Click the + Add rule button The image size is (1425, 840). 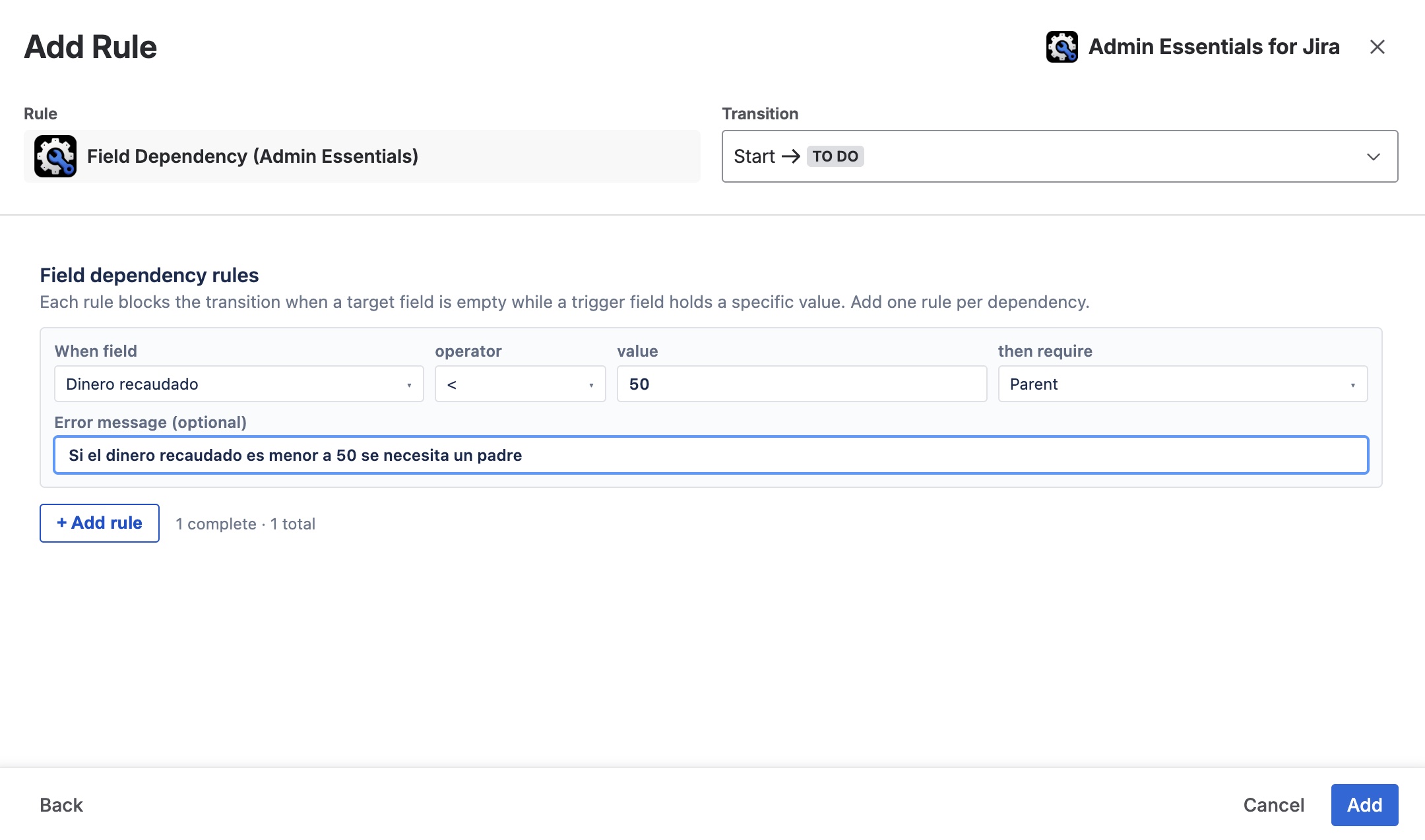tap(100, 523)
